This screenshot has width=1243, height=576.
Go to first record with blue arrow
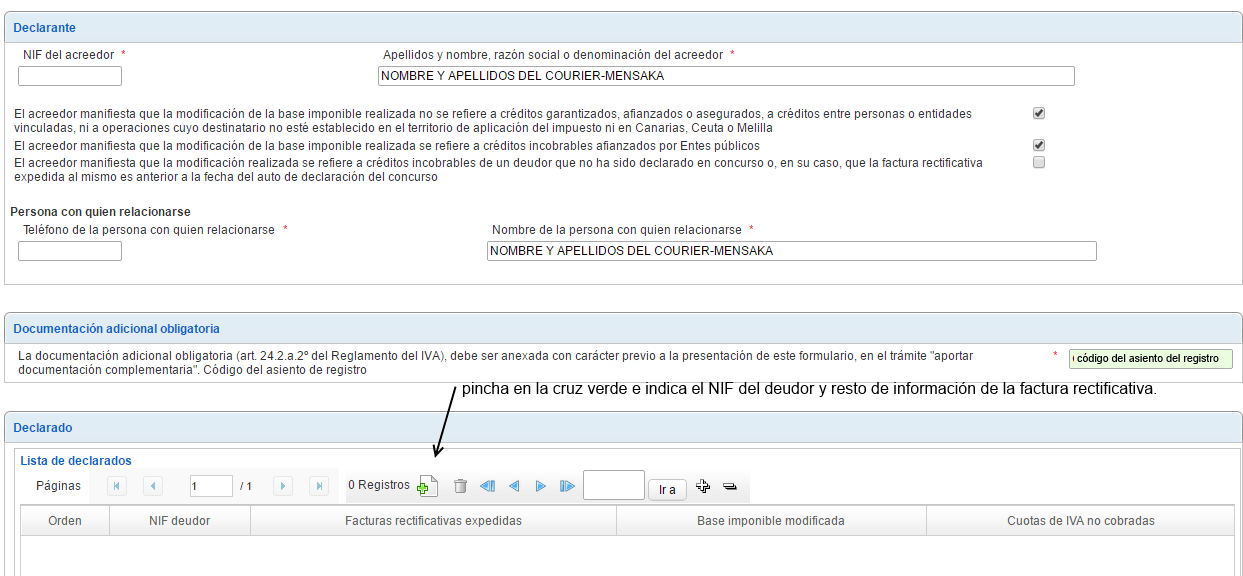coord(487,486)
